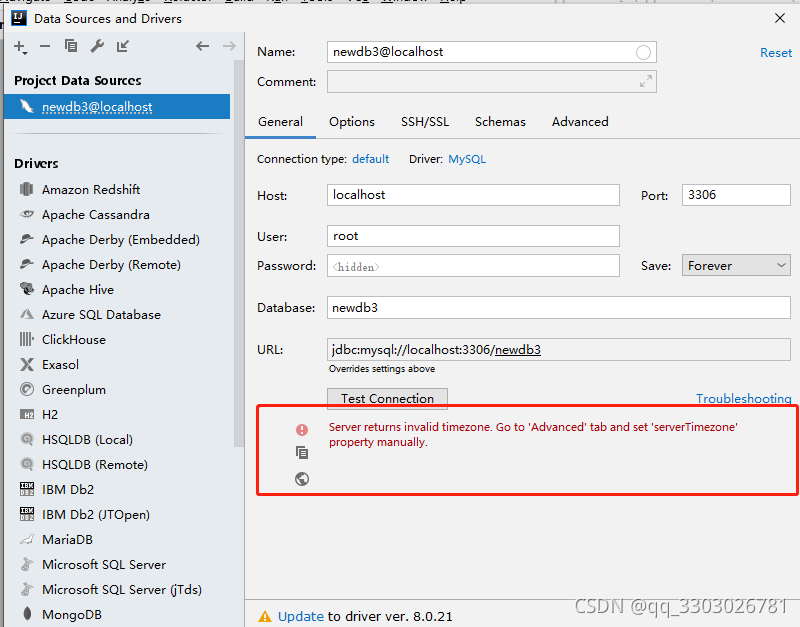Click Update link for driver version
The image size is (800, 627).
click(301, 616)
